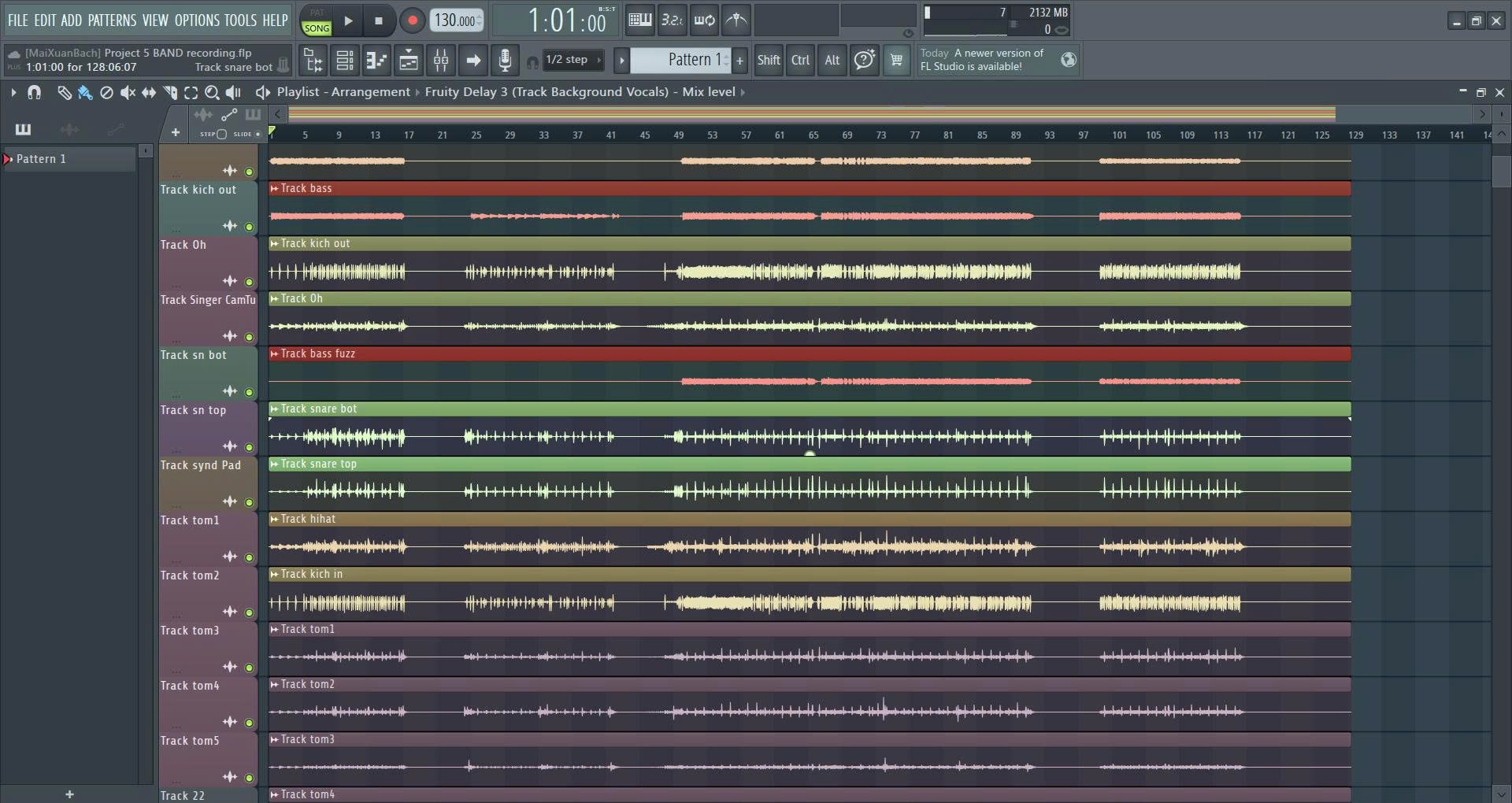Screen dimensions: 1512x803
Task: Toggle playlist snap magnet
Action: [x=34, y=92]
